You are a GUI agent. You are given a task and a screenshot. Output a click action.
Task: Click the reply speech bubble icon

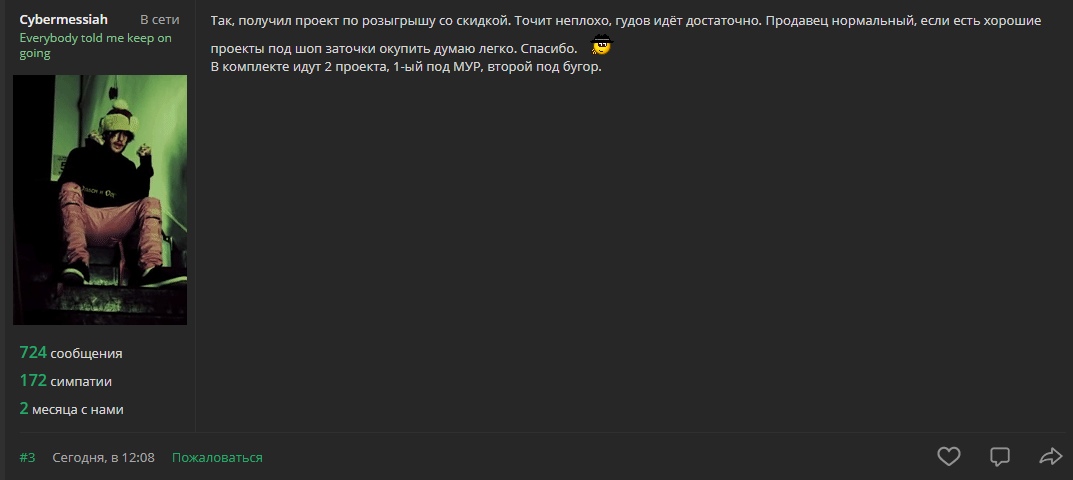click(x=999, y=457)
